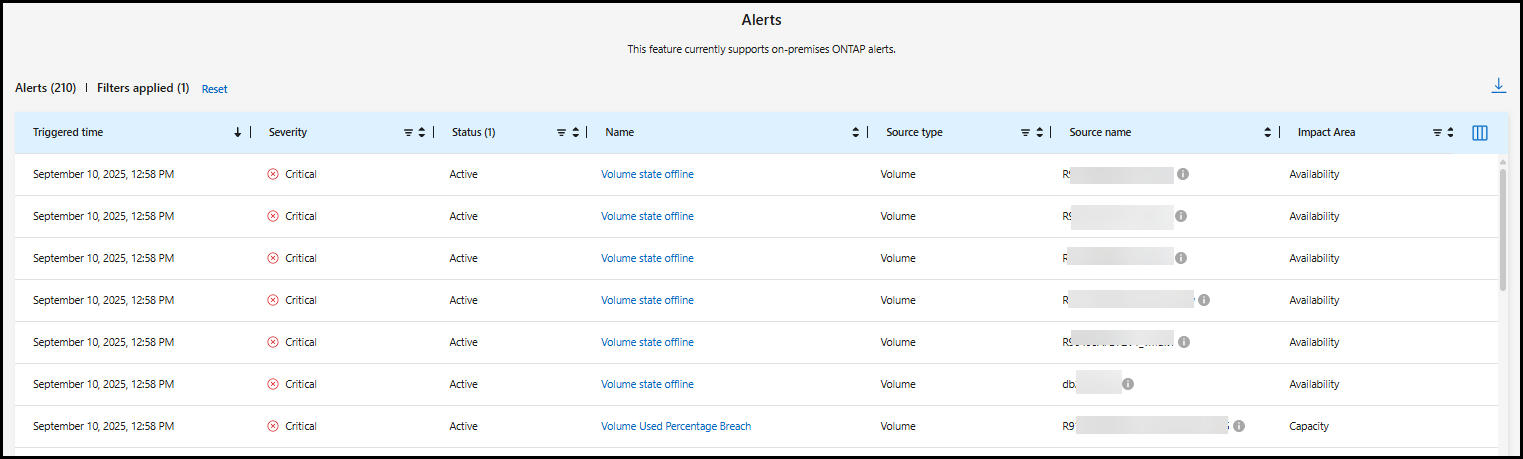Sort by the Status column arrows
This screenshot has width=1523, height=459.
(575, 132)
